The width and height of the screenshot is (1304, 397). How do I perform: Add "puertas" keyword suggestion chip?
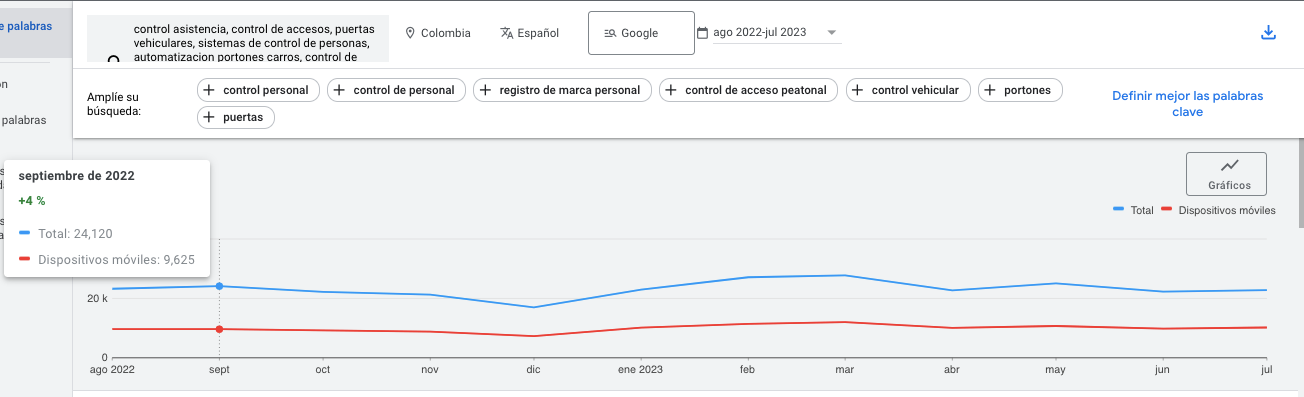tap(236, 117)
